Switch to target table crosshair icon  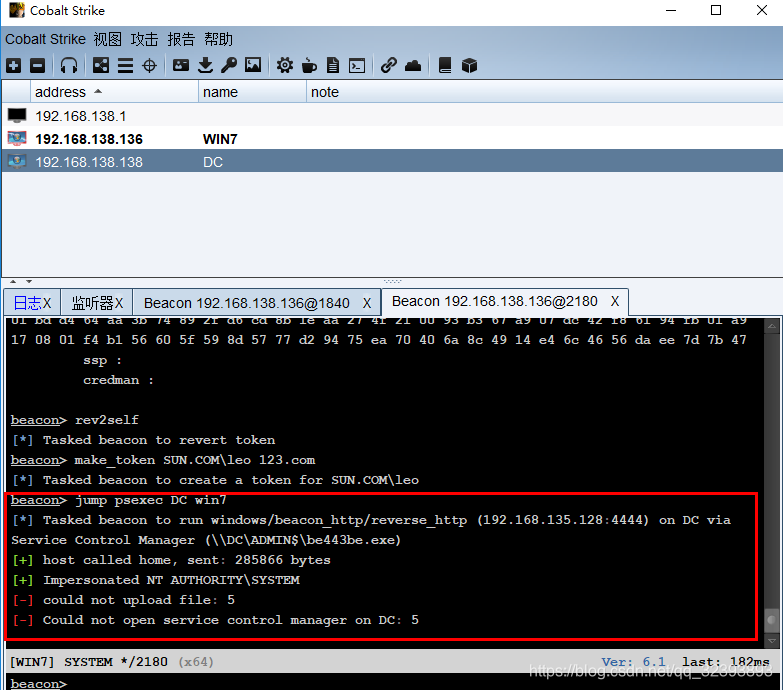(149, 65)
